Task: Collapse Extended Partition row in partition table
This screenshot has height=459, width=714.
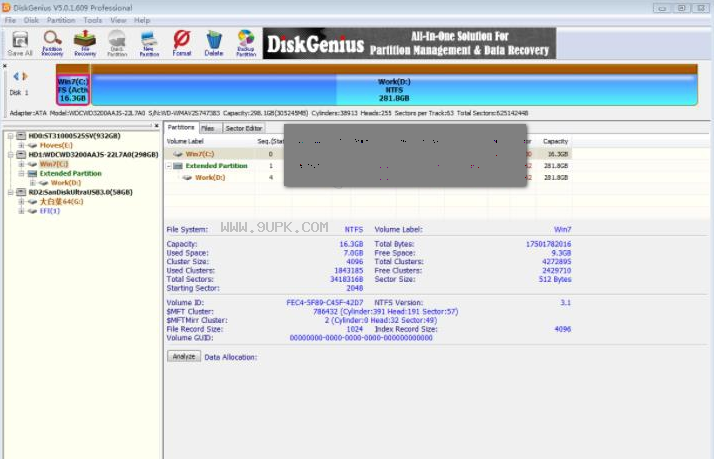Action: (169, 166)
